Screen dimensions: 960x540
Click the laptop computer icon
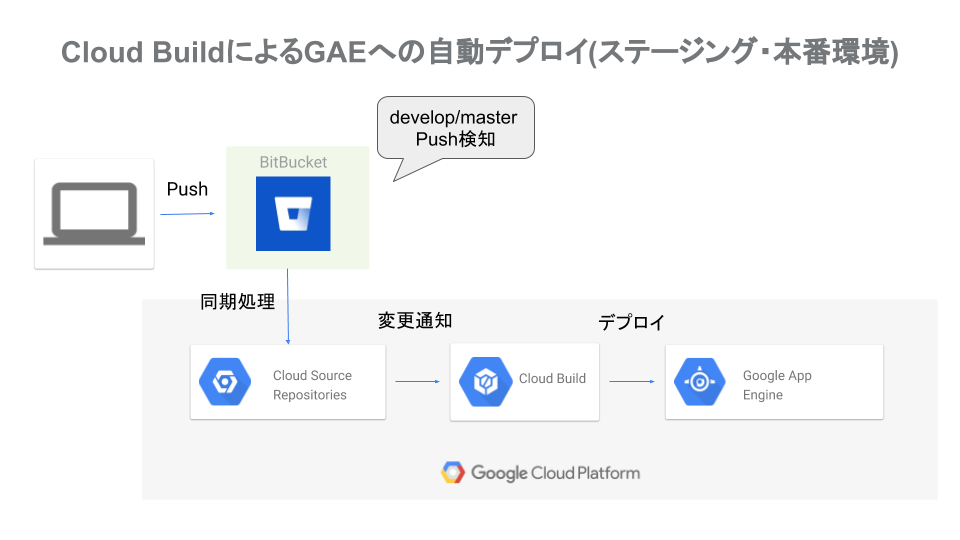click(94, 214)
